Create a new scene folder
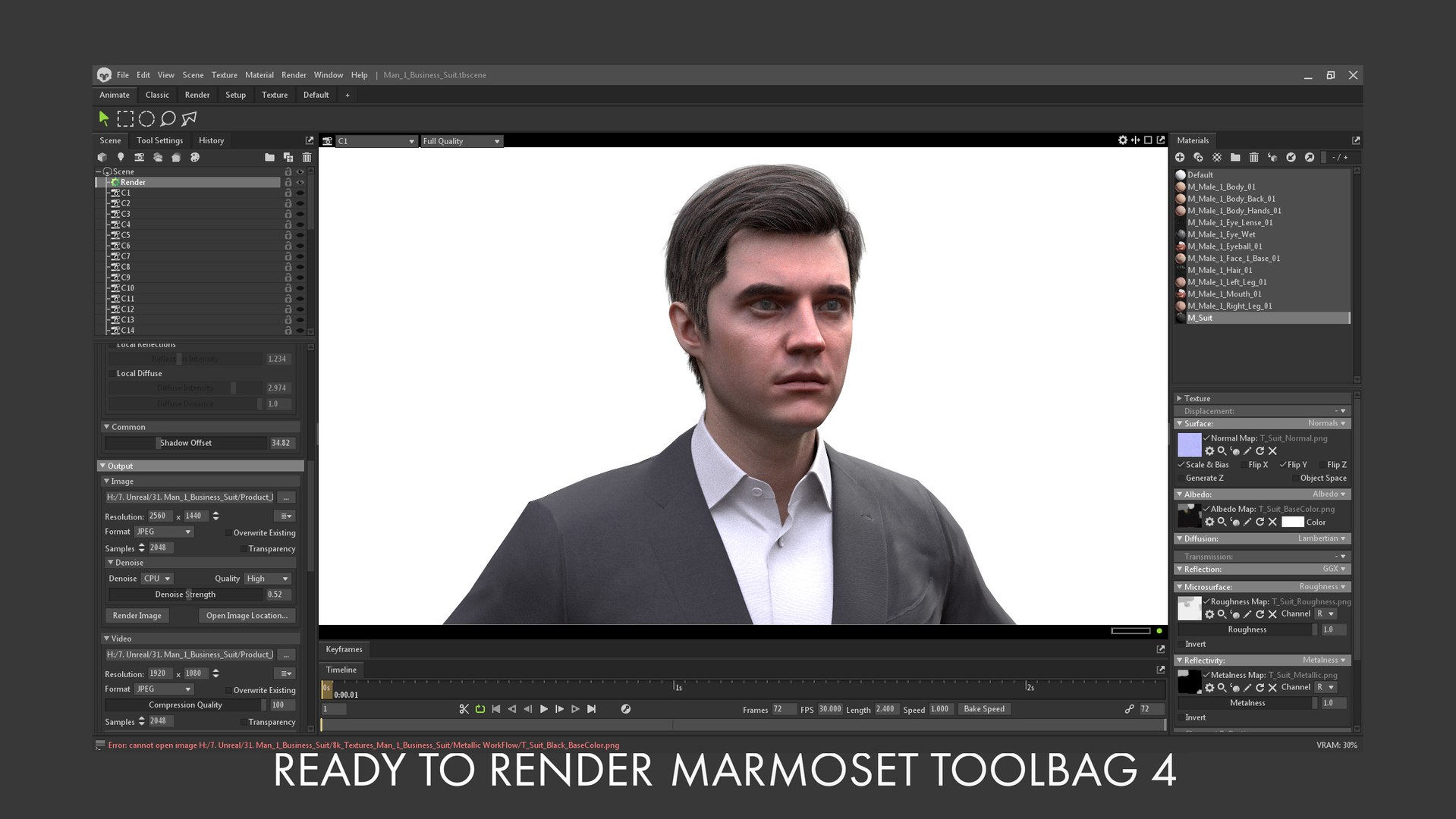 [269, 157]
